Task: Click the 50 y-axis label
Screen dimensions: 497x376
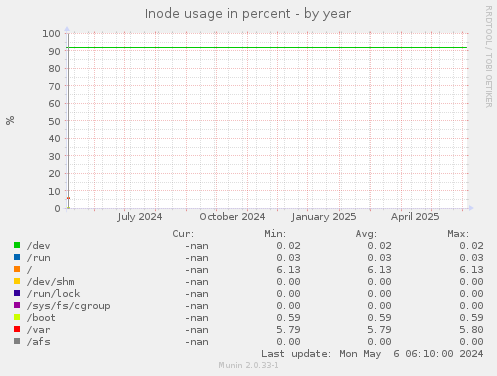Action: (x=55, y=121)
